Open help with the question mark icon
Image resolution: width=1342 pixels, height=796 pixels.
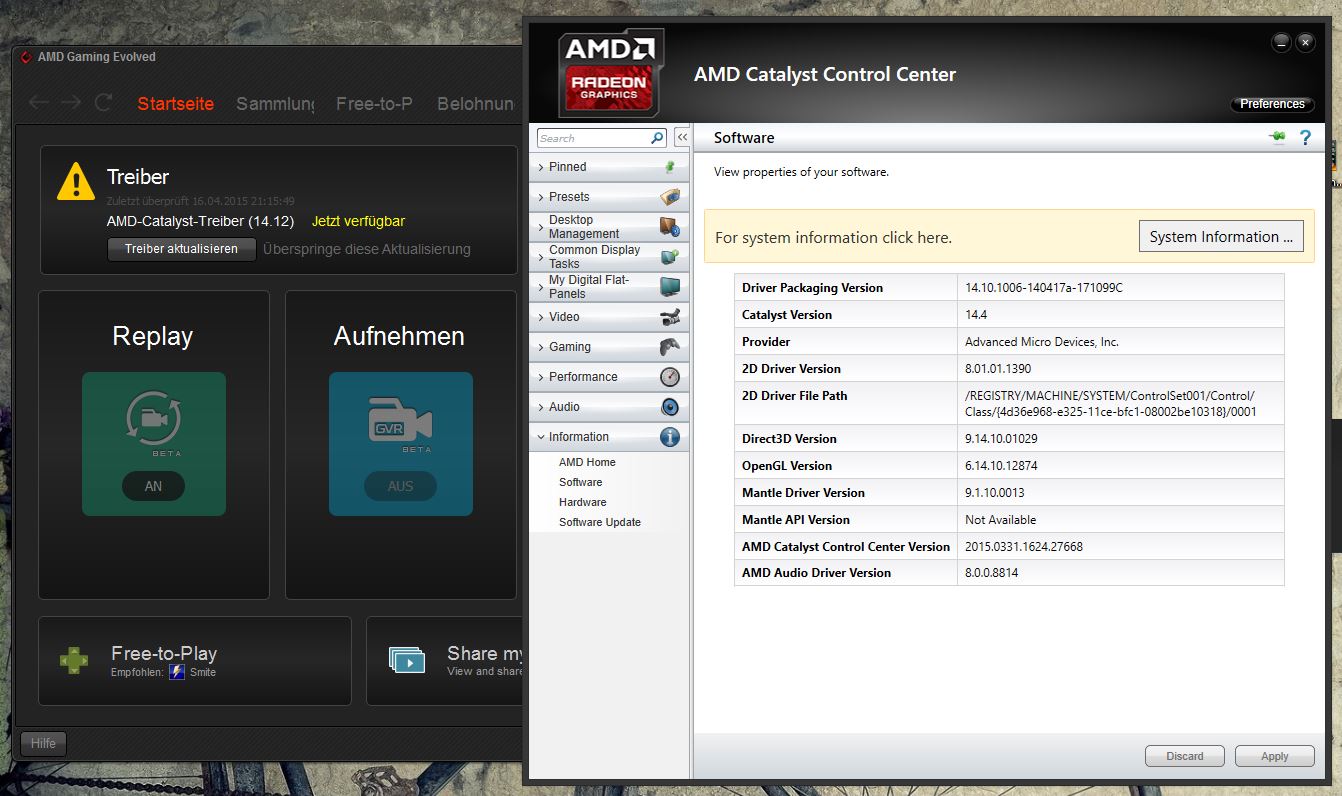1305,138
